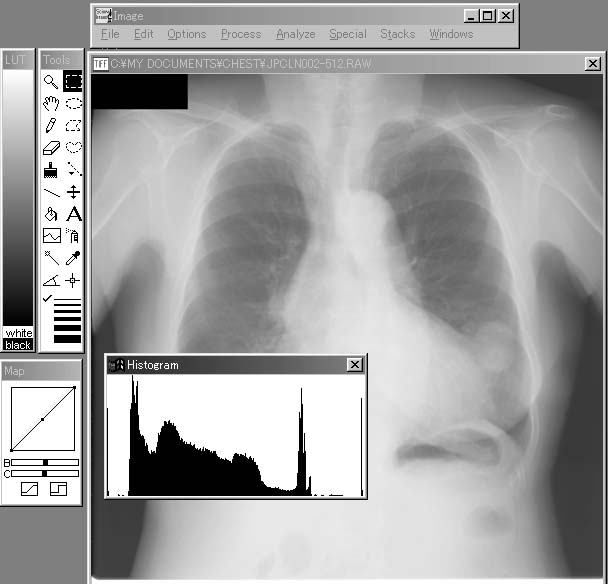
Task: Activate the Eraser tool
Action: [x=51, y=148]
